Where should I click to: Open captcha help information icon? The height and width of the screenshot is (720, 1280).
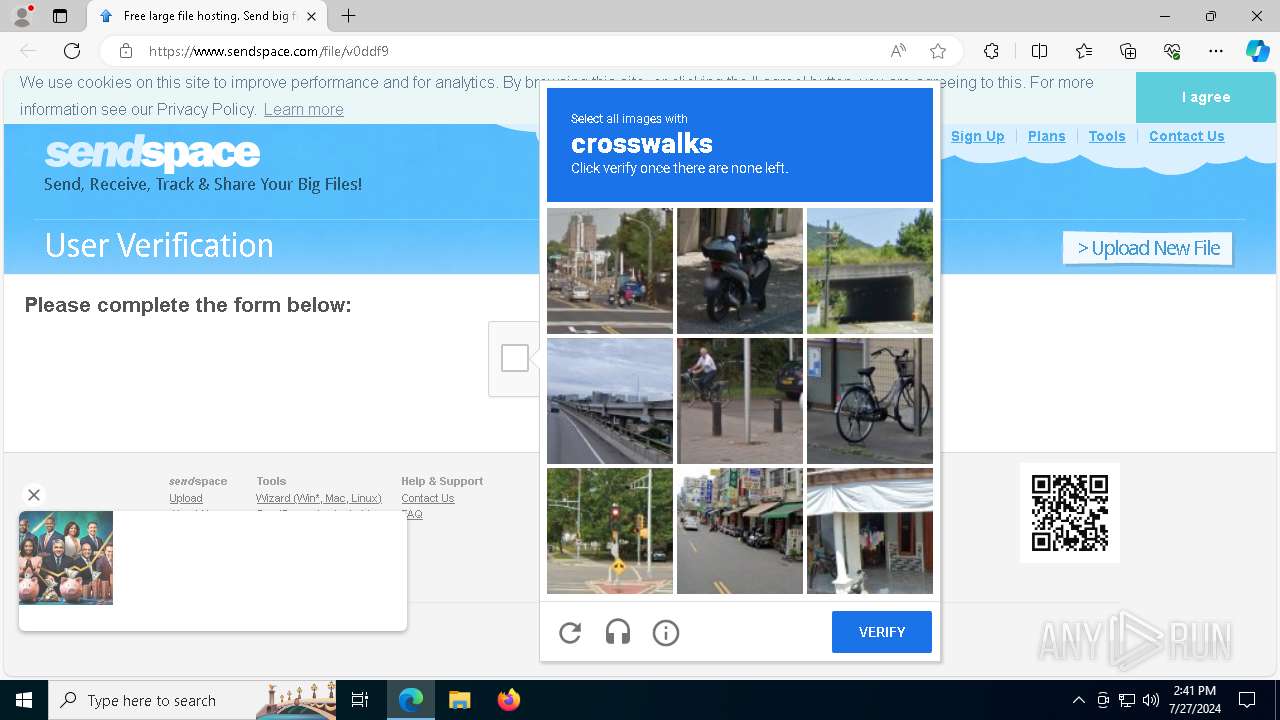(666, 632)
